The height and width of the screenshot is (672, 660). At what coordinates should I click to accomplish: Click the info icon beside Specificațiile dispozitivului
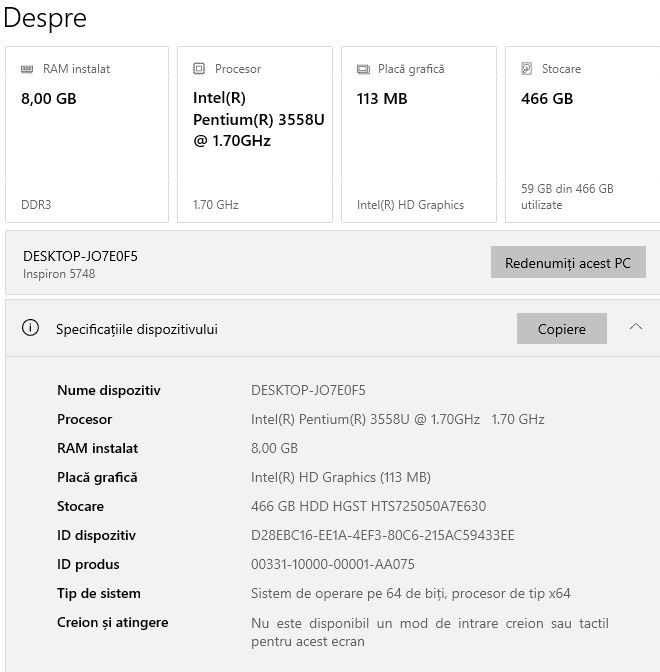30,328
